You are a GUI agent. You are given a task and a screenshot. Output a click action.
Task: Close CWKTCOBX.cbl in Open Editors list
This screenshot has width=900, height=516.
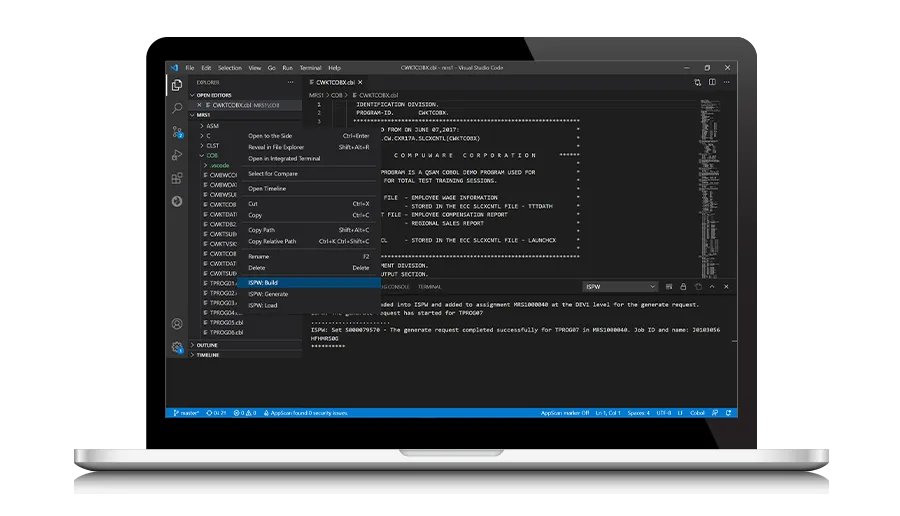click(x=199, y=105)
